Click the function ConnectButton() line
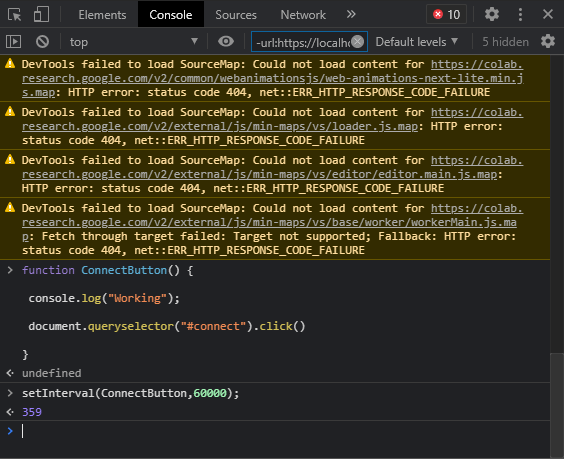The height and width of the screenshot is (459, 564). (108, 270)
